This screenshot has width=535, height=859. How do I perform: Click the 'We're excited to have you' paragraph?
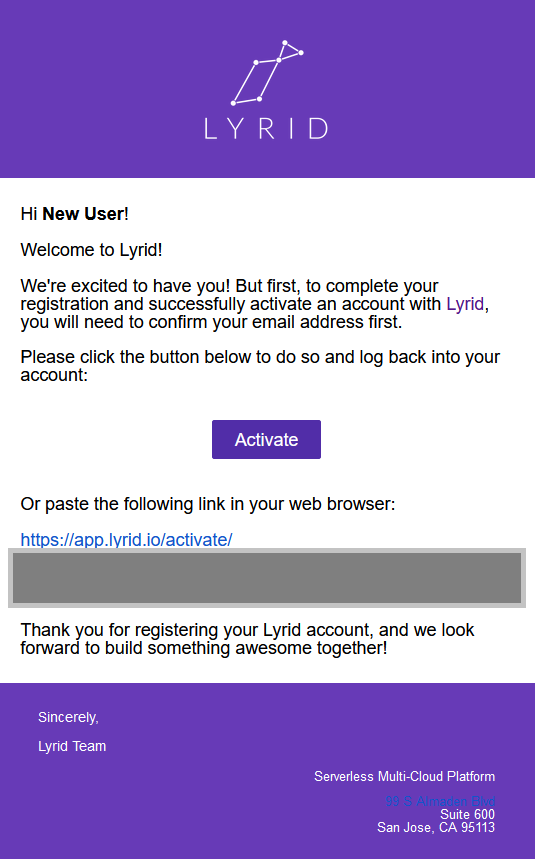(255, 303)
